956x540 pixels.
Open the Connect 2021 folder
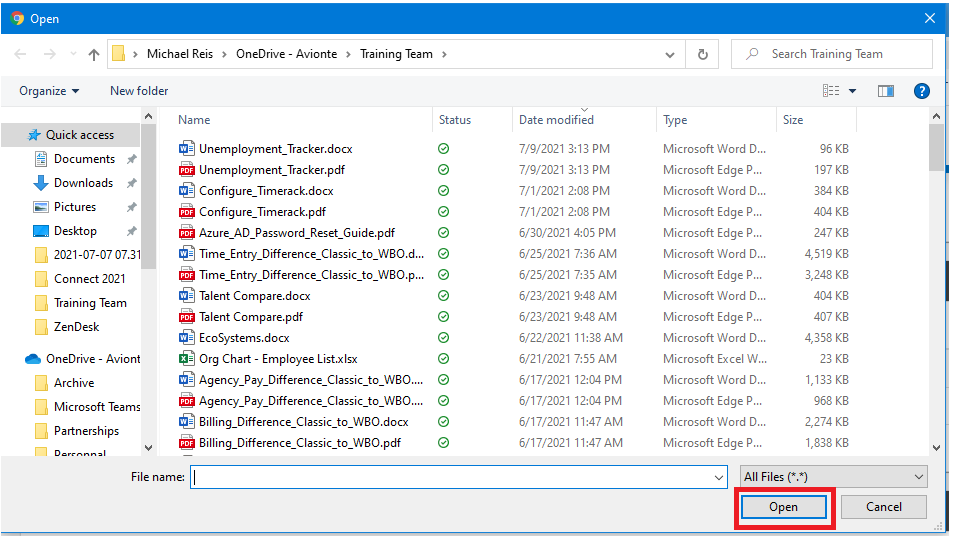[89, 279]
